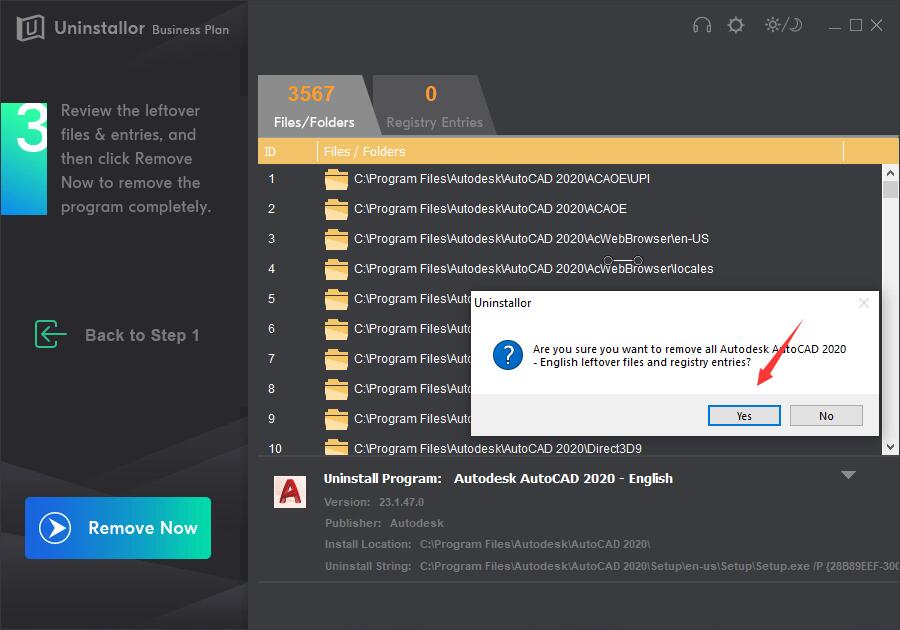Collapse program details with the triangle arrow

tap(848, 475)
